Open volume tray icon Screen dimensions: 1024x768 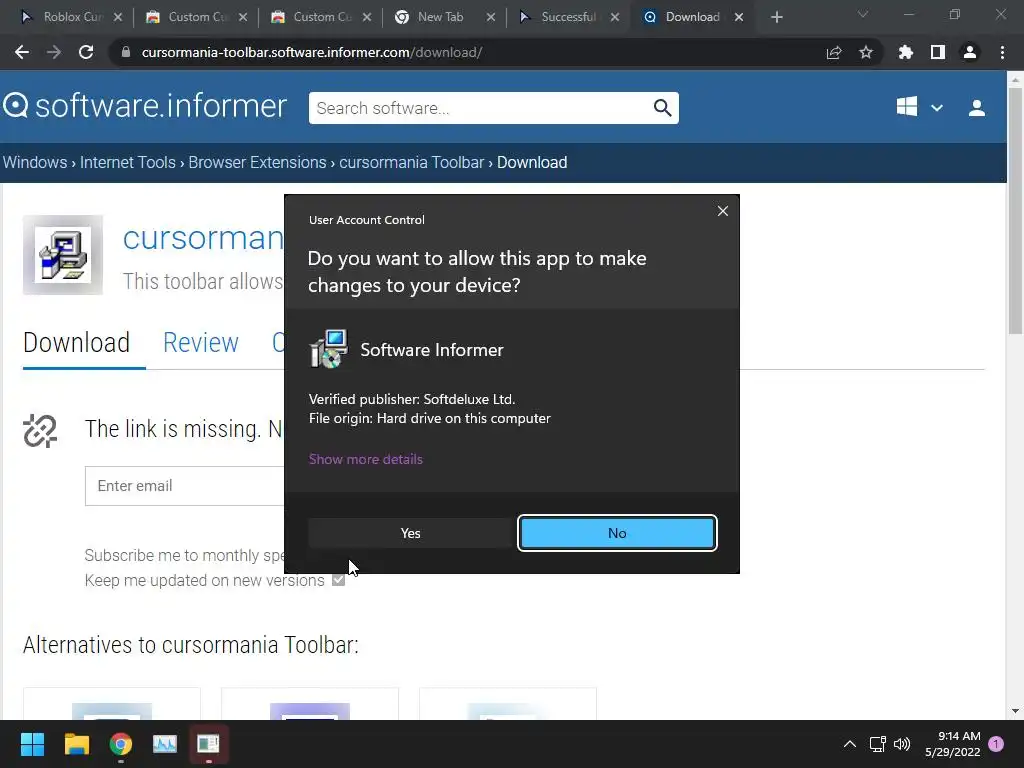[x=902, y=744]
